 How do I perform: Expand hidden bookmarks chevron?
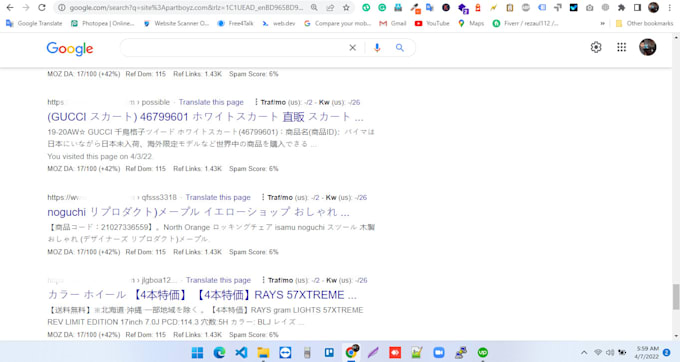(x=602, y=23)
